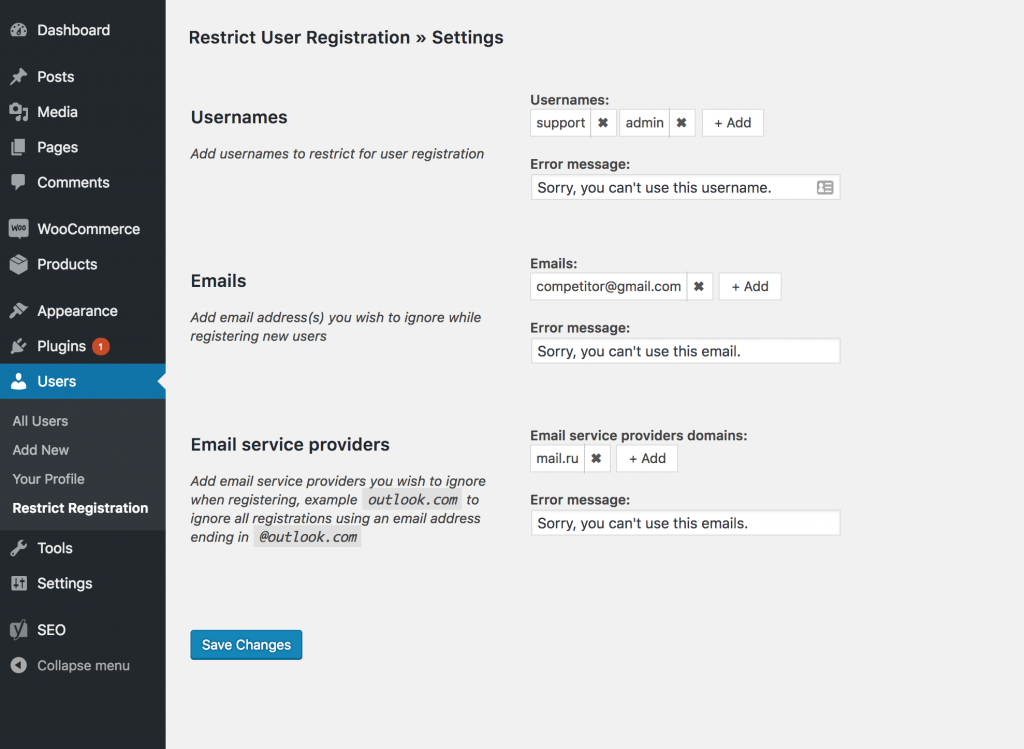
Task: Add a new restricted username
Action: 733,123
